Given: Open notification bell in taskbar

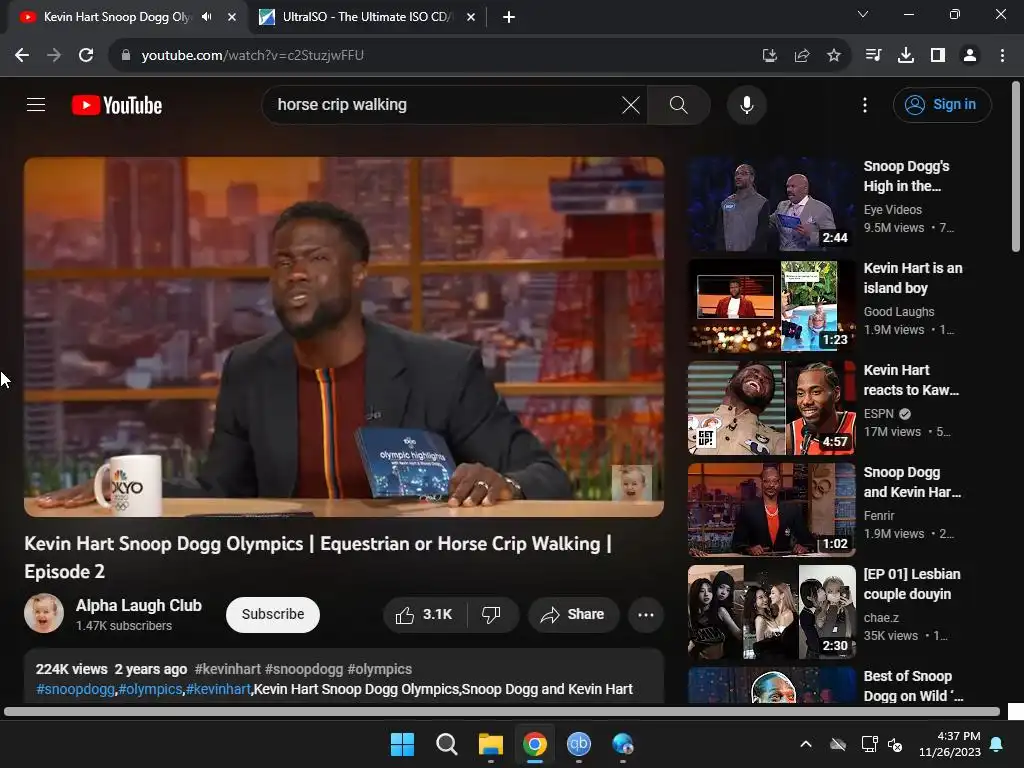Looking at the screenshot, I should coord(997,744).
